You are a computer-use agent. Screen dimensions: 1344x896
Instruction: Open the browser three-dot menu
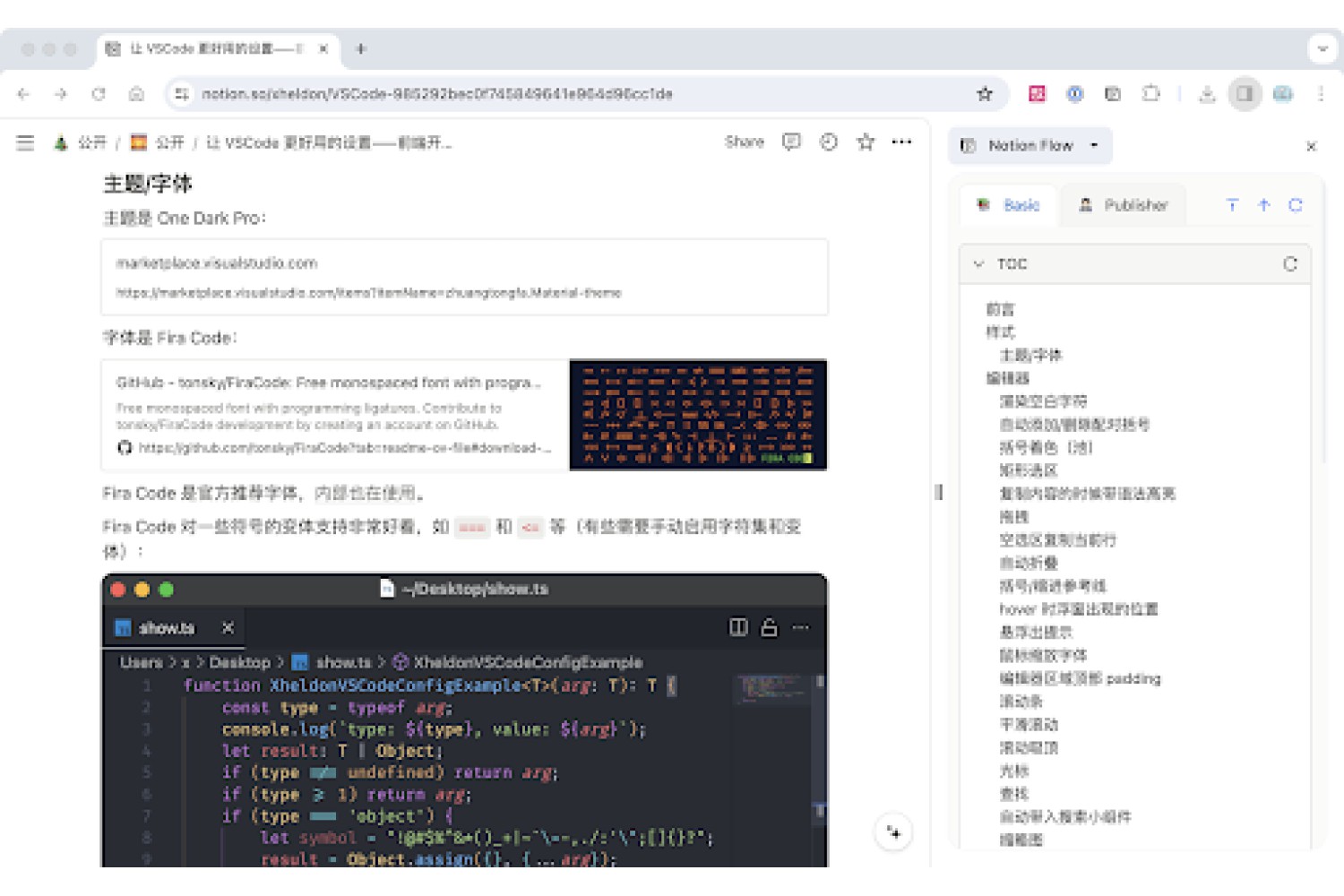point(1321,94)
